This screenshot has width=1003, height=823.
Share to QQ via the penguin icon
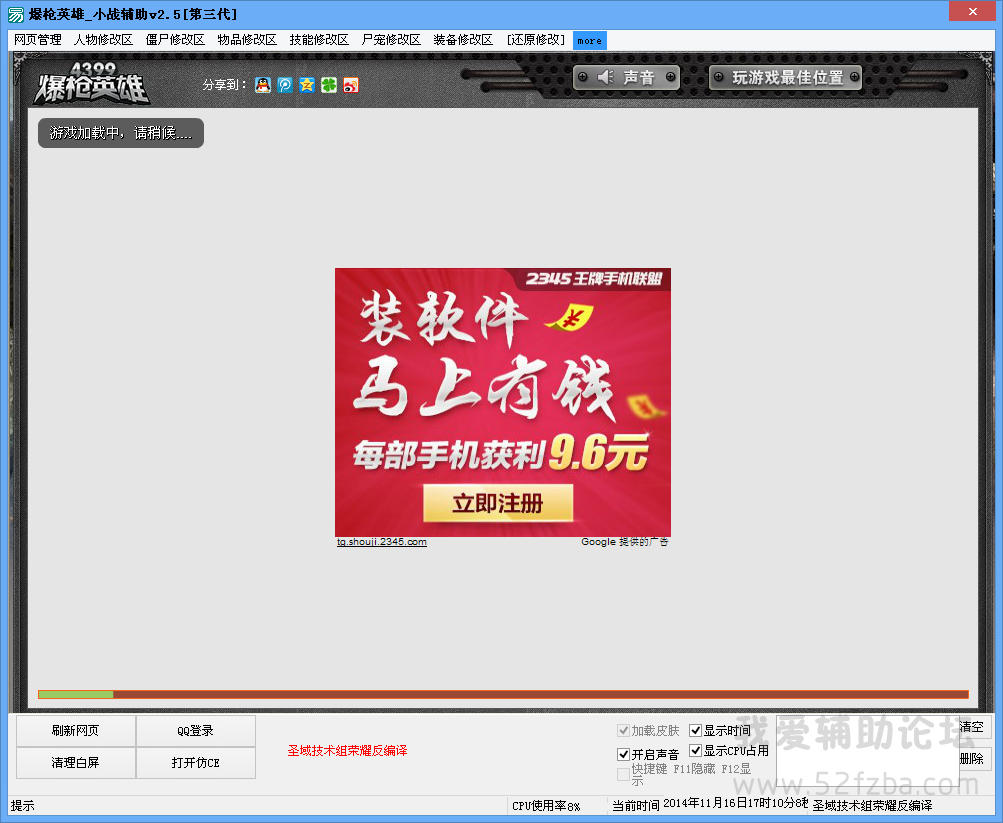pyautogui.click(x=263, y=85)
